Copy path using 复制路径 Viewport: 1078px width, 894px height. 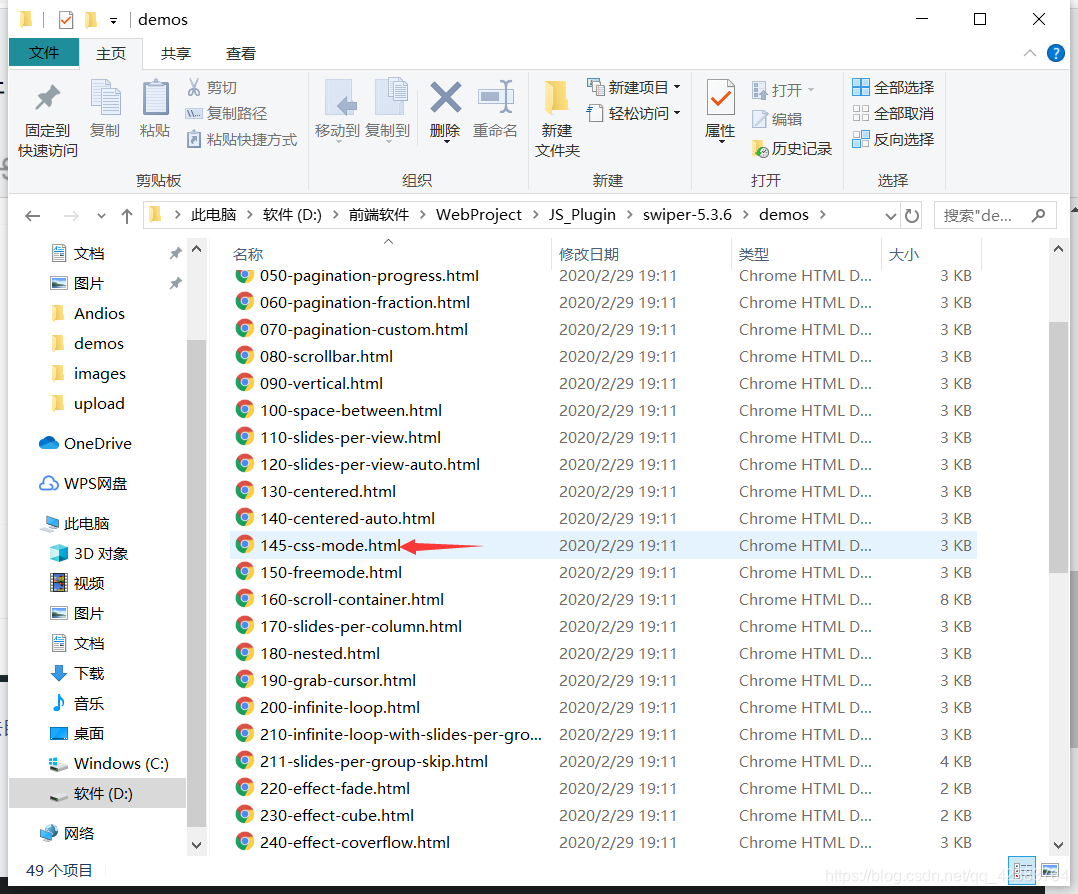point(226,113)
